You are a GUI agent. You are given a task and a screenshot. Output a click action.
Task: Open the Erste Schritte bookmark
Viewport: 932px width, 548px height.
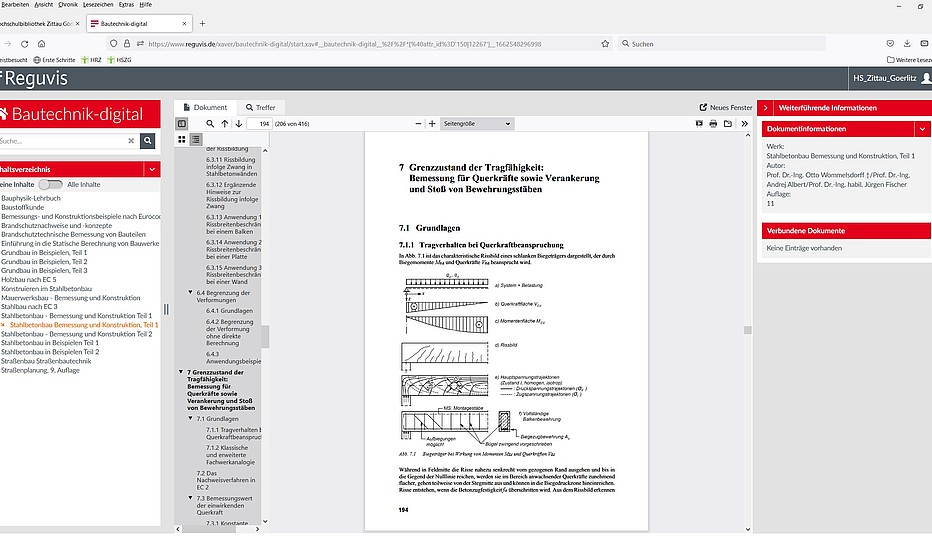coord(54,60)
